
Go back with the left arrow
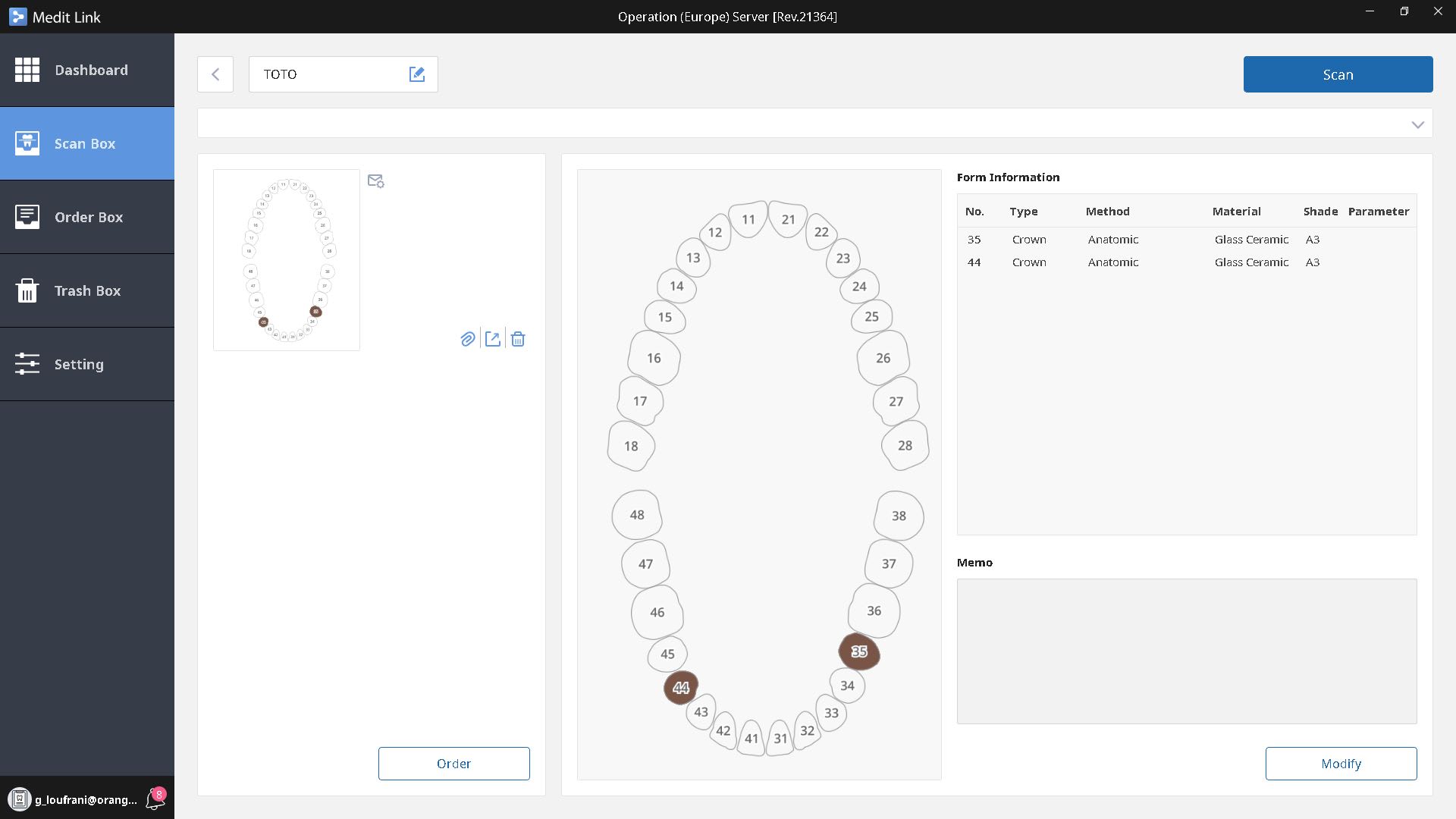point(215,74)
